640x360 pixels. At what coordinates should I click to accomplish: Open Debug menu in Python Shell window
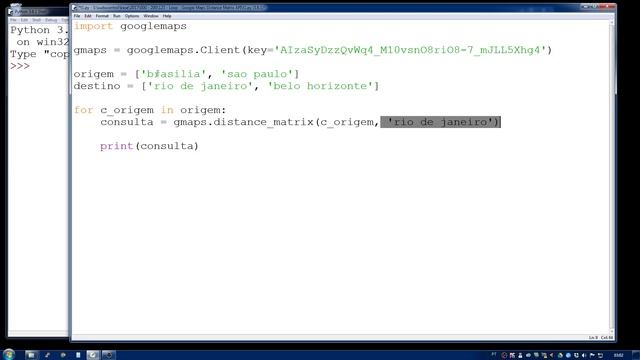[x=51, y=20]
